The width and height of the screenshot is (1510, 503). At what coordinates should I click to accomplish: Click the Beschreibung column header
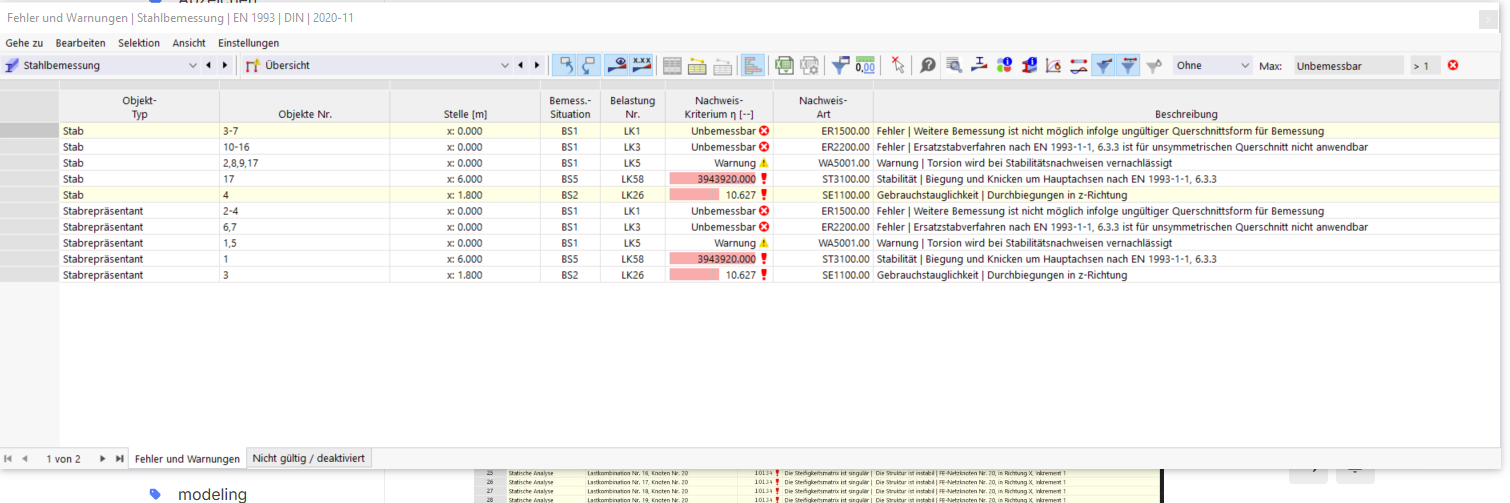[x=1185, y=107]
